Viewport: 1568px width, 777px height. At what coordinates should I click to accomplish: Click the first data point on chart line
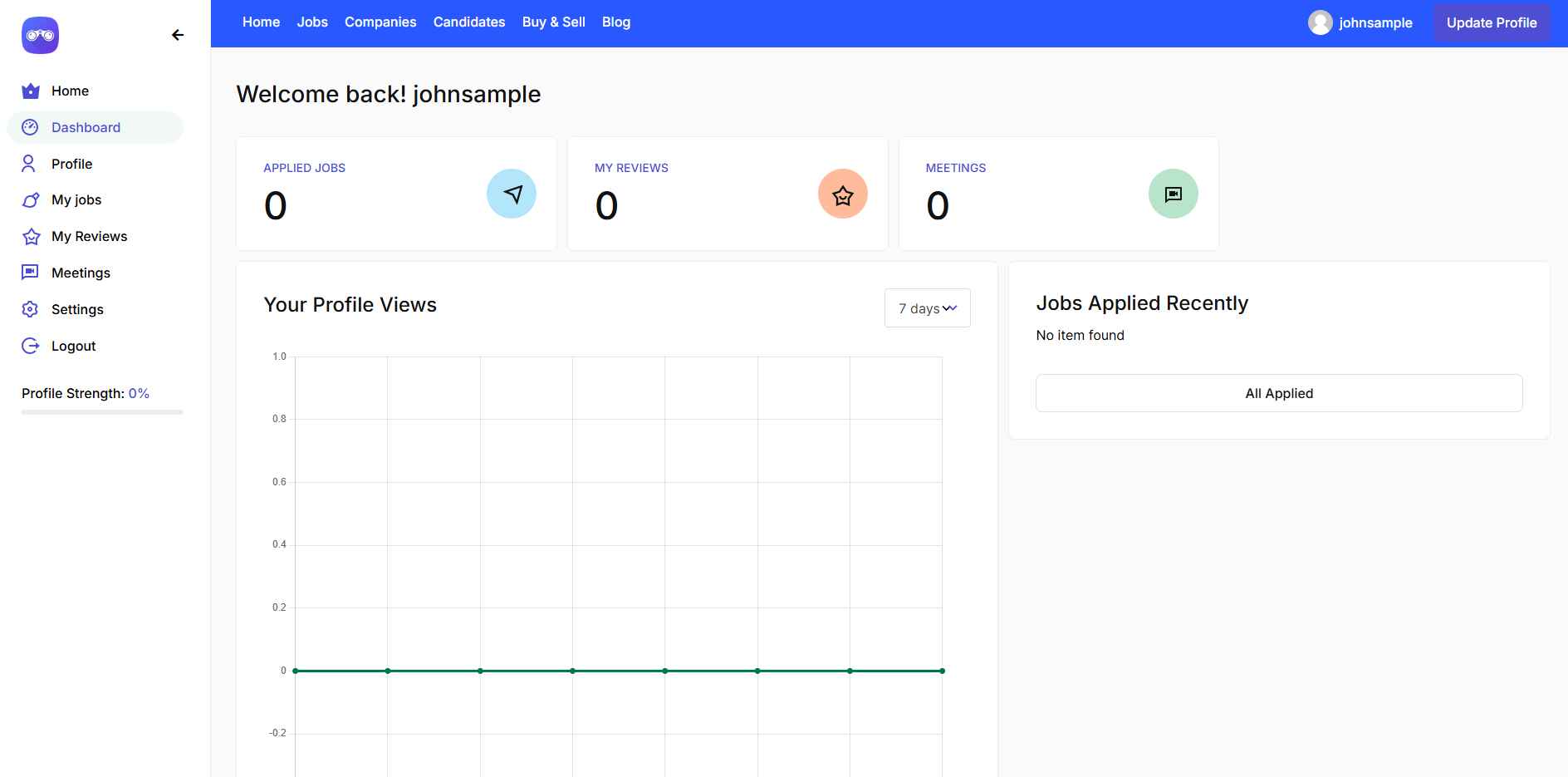[x=295, y=671]
